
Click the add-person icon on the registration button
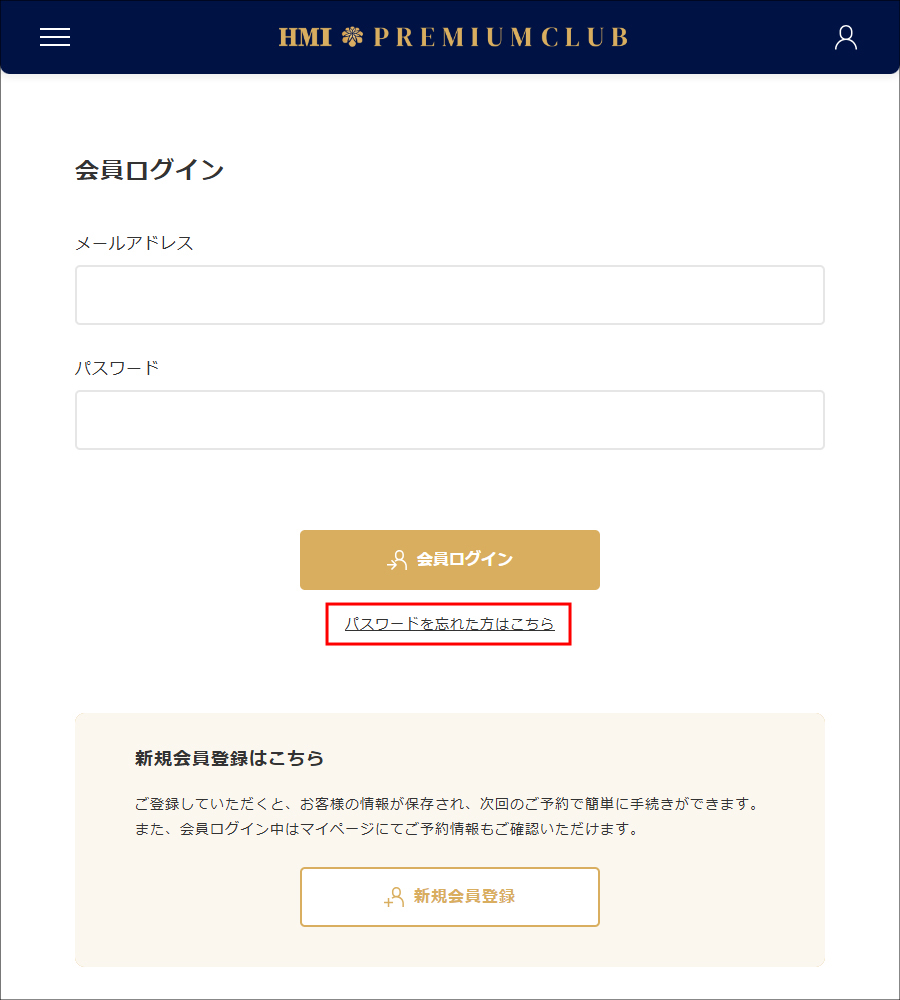394,897
